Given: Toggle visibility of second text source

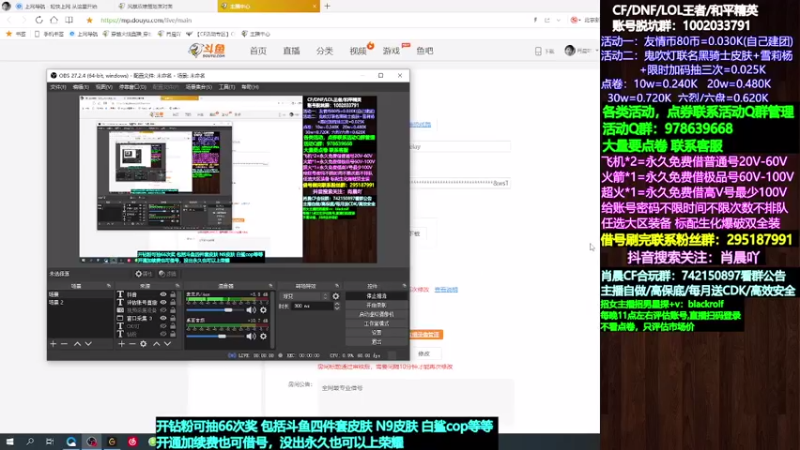Looking at the screenshot, I should pos(163,302).
